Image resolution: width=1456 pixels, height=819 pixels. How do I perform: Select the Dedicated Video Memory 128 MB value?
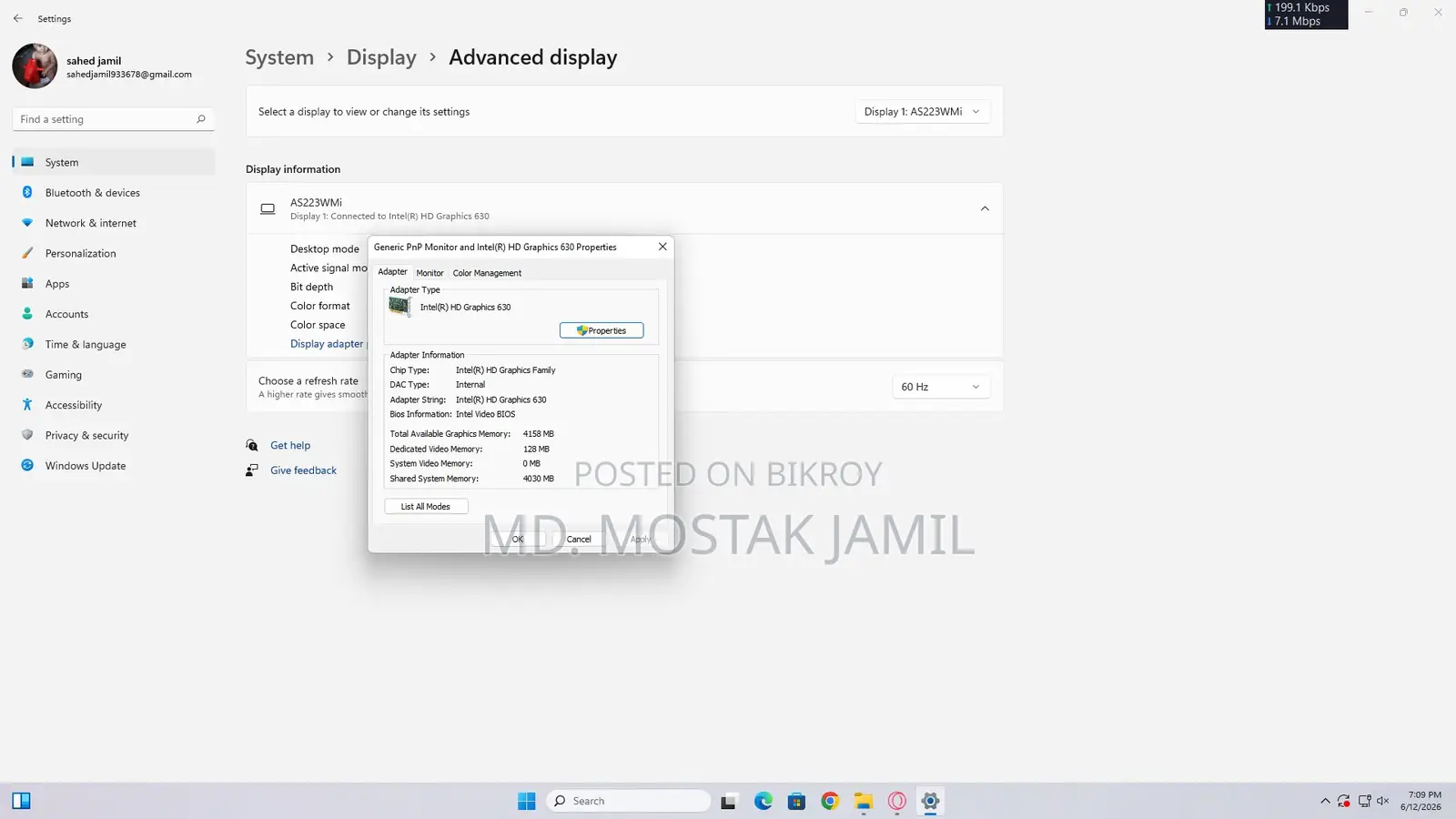tap(536, 449)
